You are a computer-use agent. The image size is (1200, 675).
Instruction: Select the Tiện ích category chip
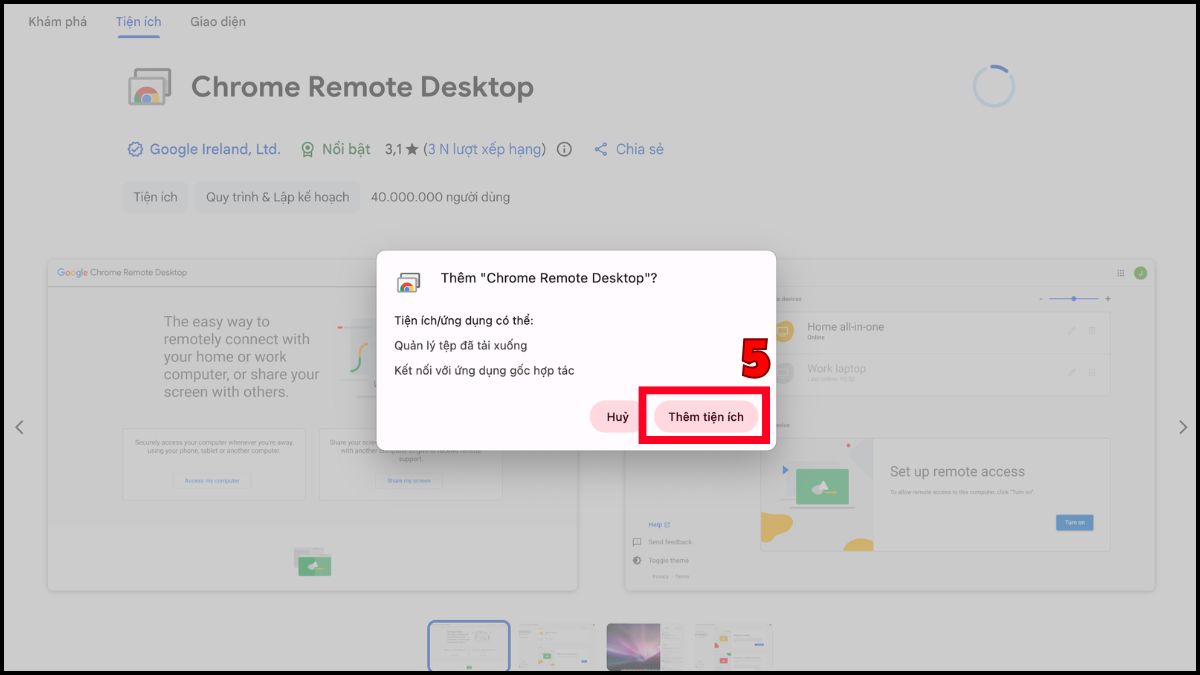coord(156,197)
